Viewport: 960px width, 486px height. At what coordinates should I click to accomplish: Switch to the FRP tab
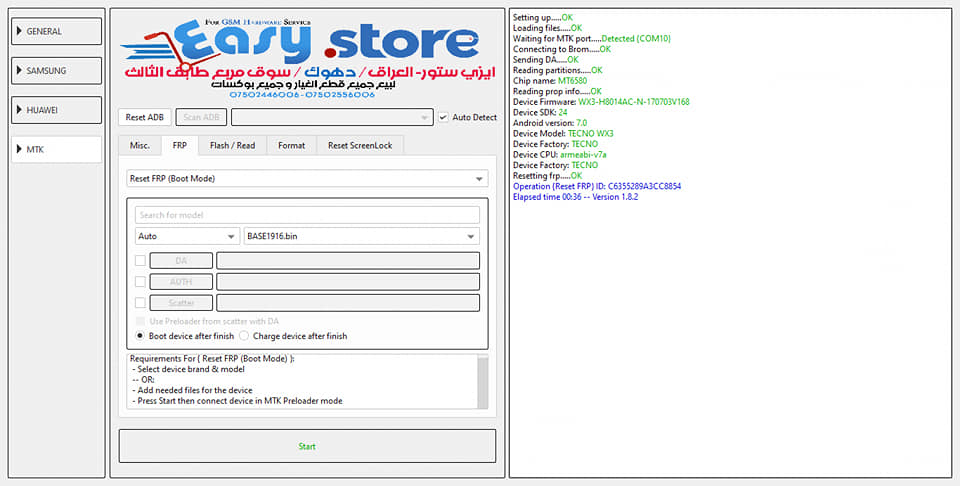(180, 145)
